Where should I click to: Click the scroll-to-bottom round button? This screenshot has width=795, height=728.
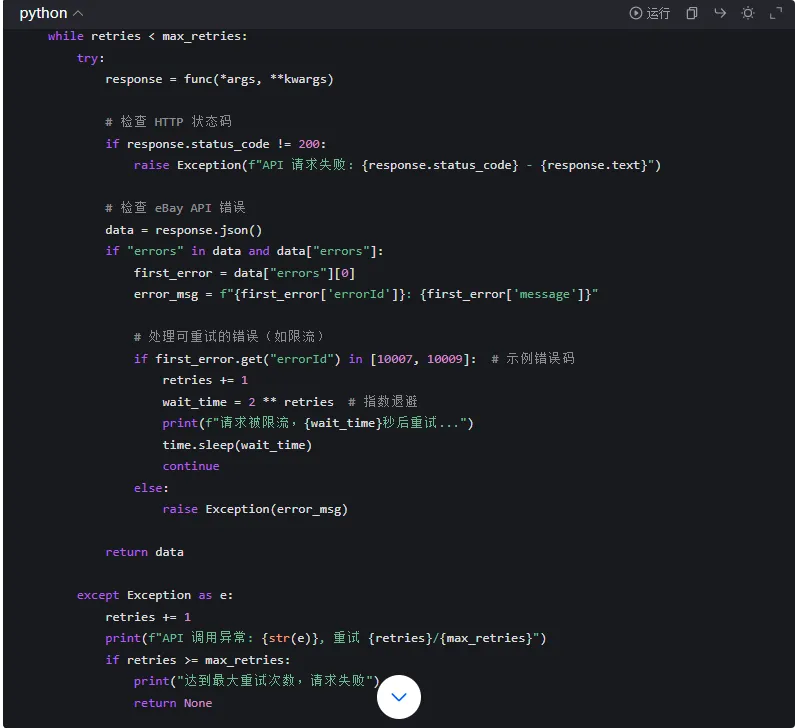[x=399, y=697]
